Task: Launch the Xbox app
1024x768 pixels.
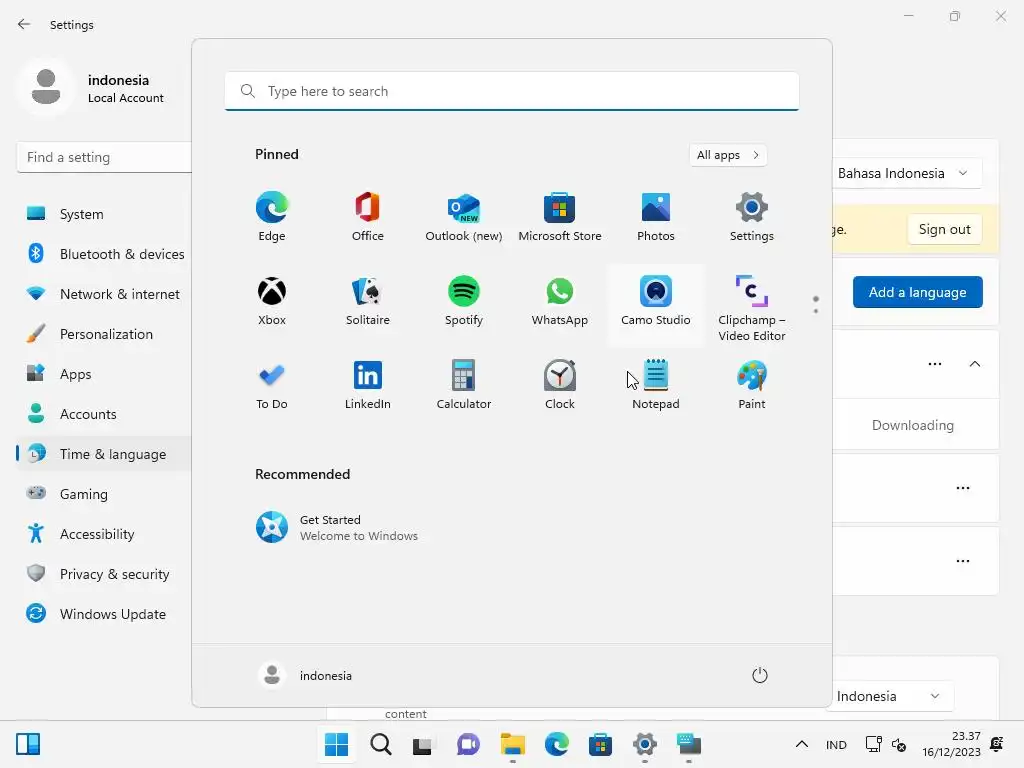Action: click(272, 301)
